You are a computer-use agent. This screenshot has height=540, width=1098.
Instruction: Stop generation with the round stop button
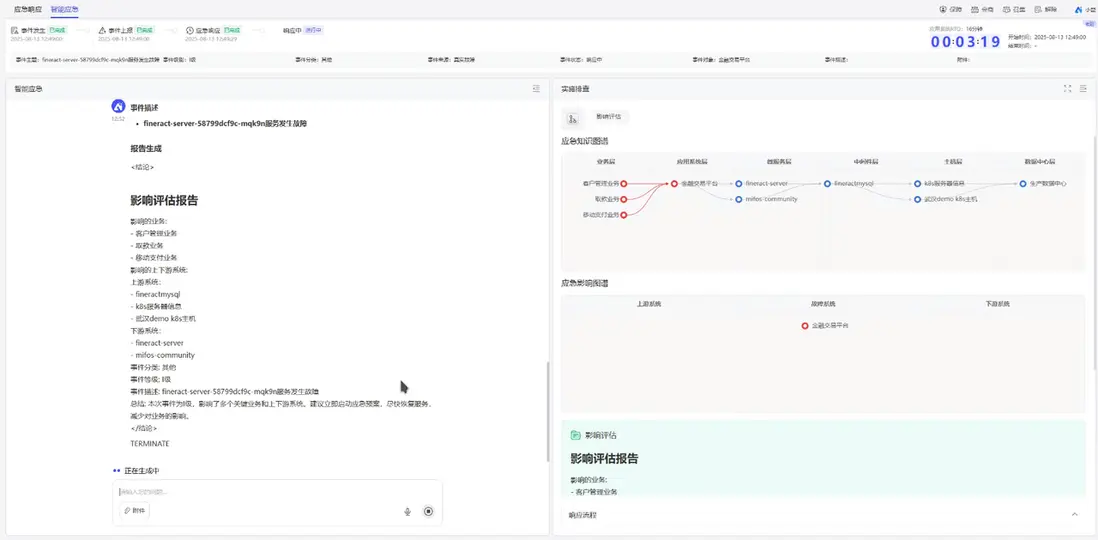429,511
